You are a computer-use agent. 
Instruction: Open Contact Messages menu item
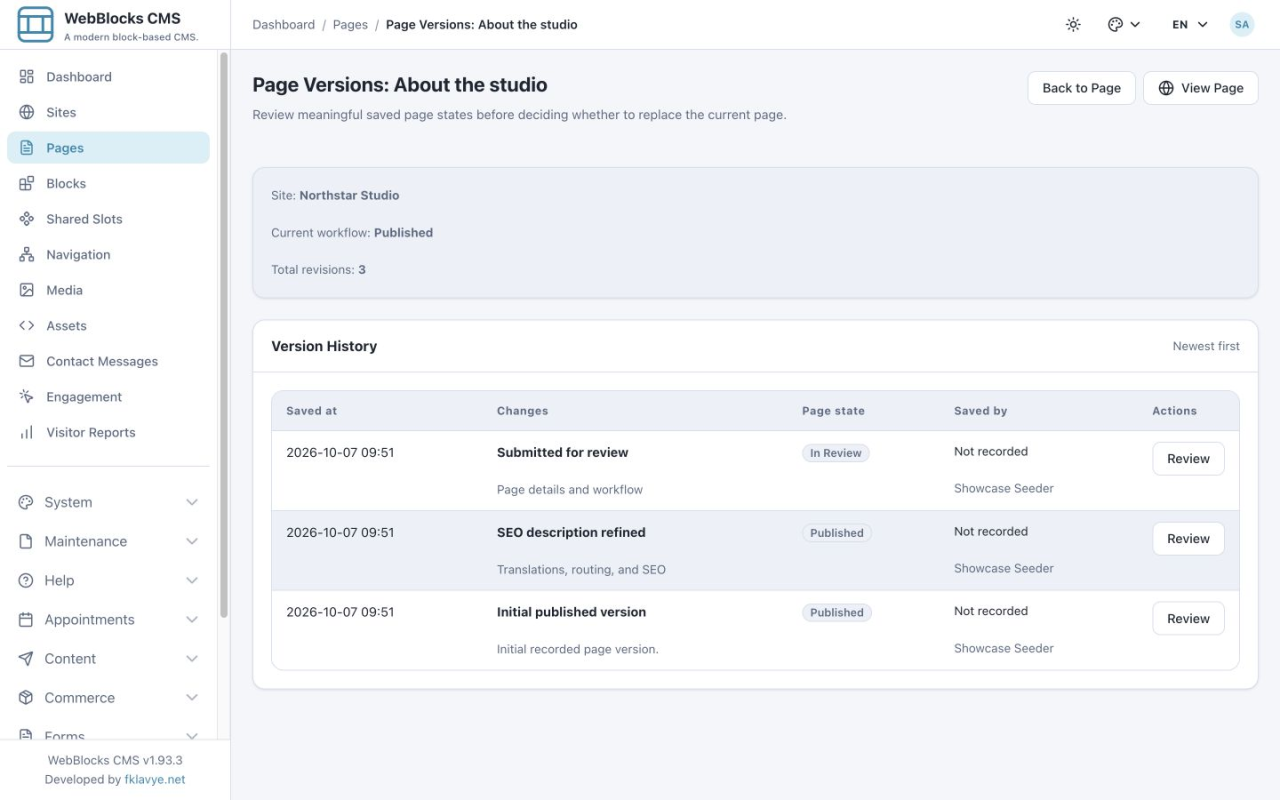pos(108,361)
